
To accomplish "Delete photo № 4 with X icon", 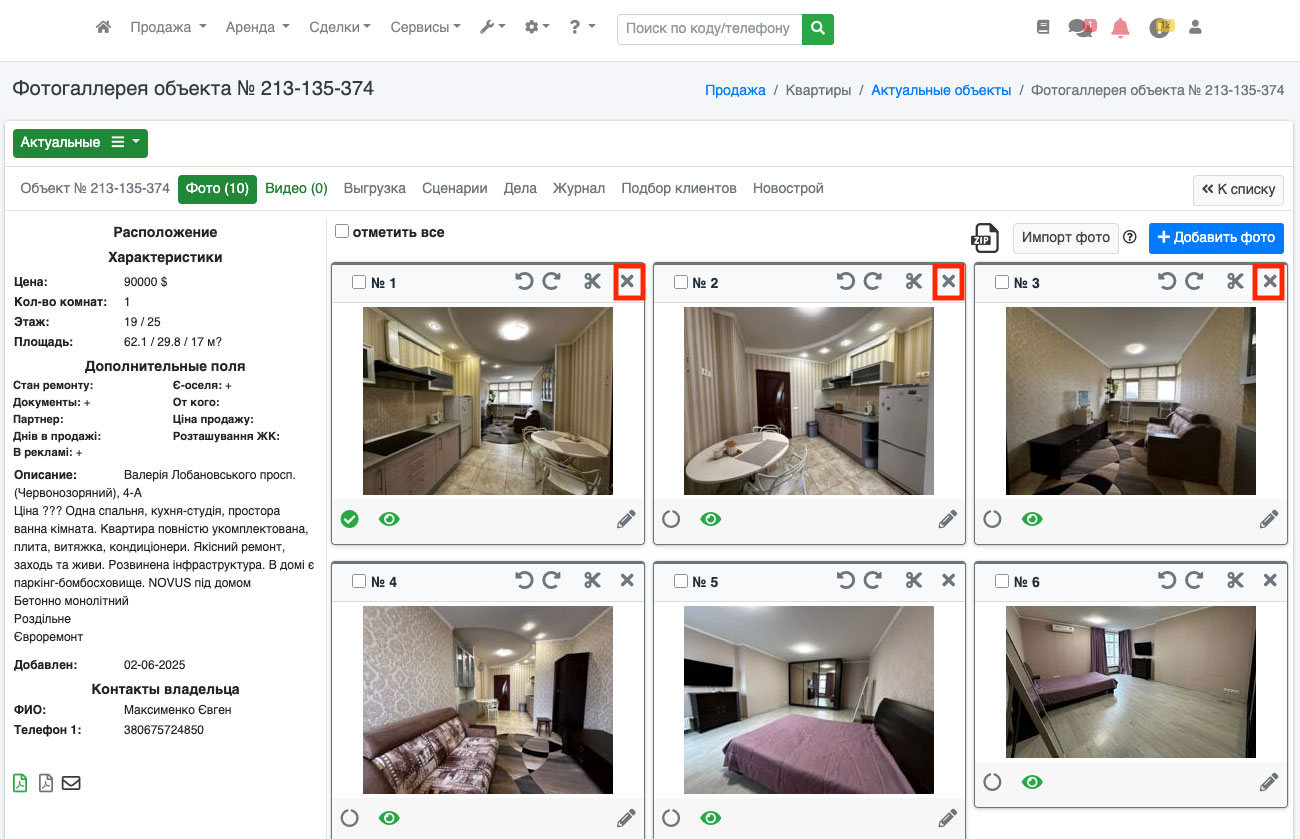I will point(627,580).
